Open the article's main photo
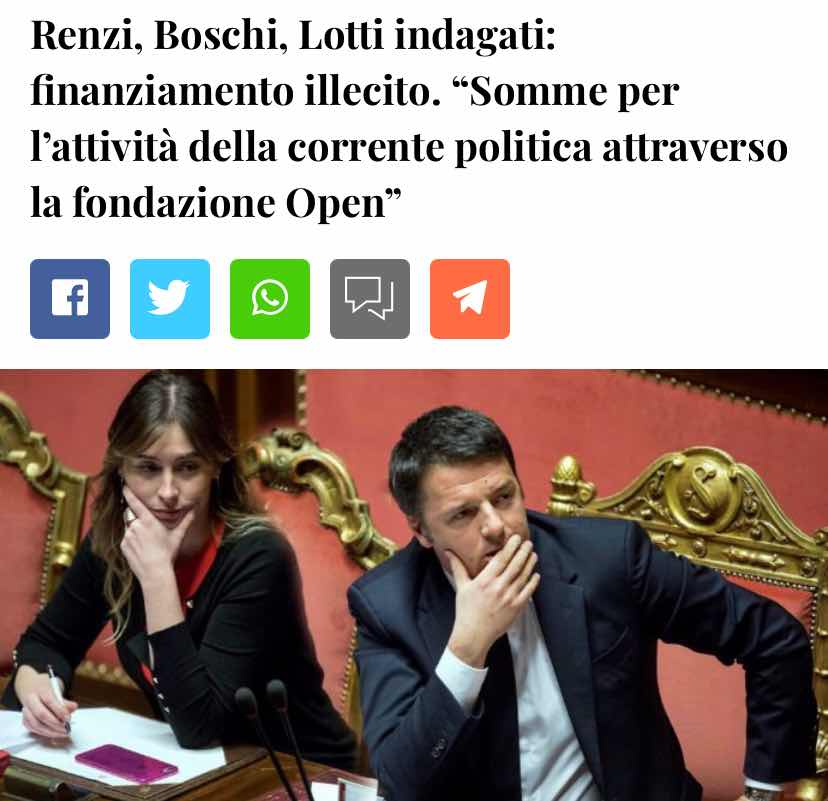The height and width of the screenshot is (801, 828). [414, 585]
